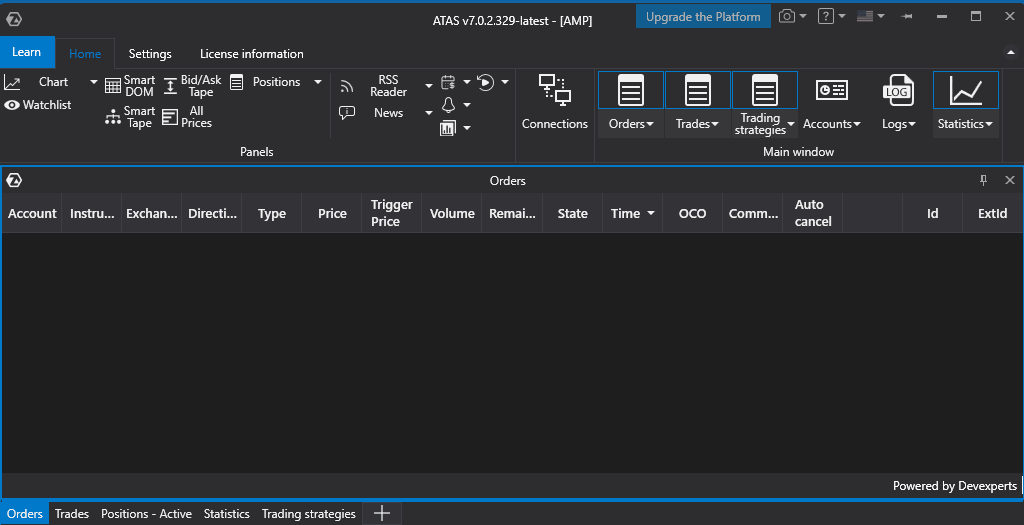Click the Trigger Price column header

pos(392,213)
